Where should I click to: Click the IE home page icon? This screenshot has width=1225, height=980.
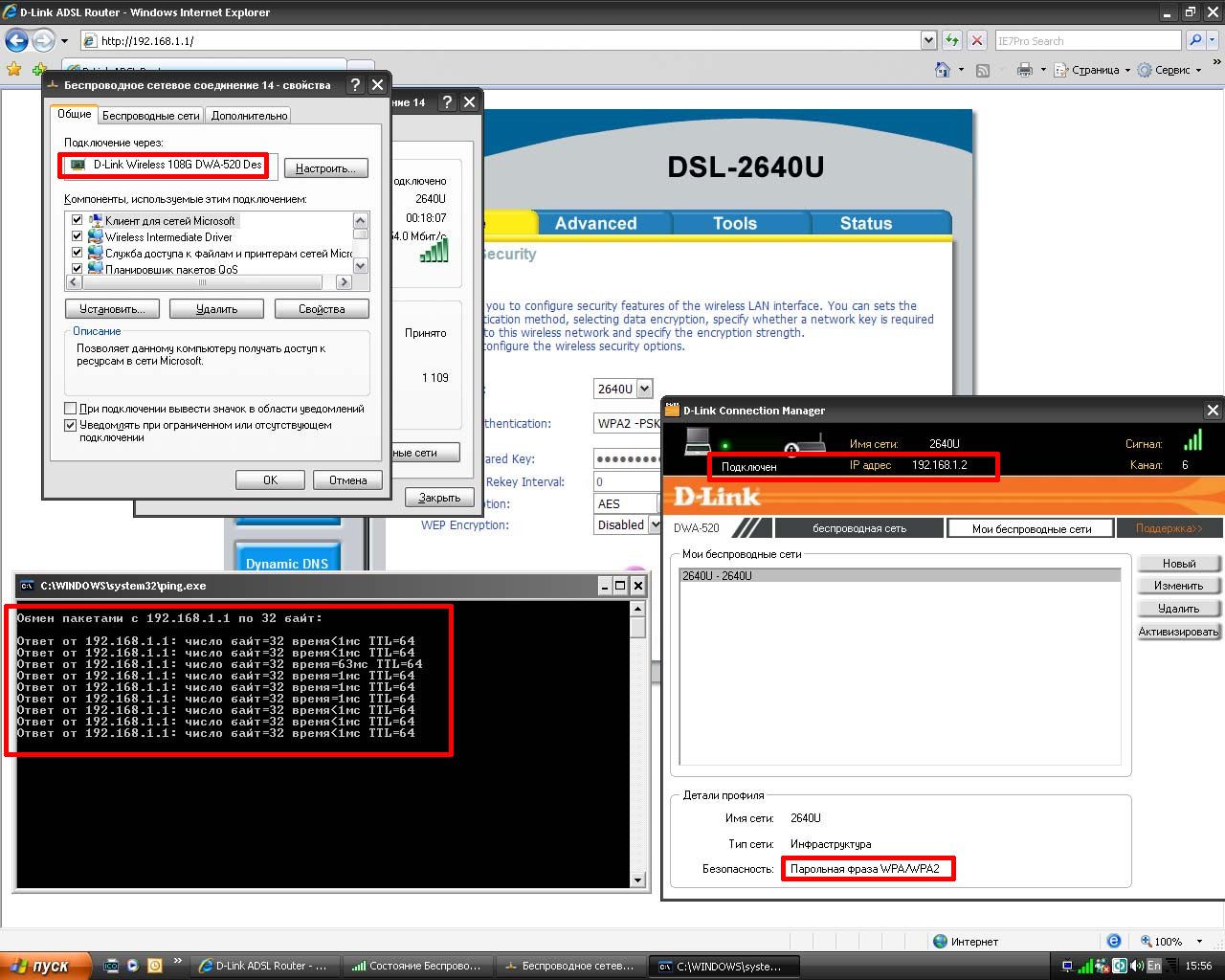[x=943, y=70]
